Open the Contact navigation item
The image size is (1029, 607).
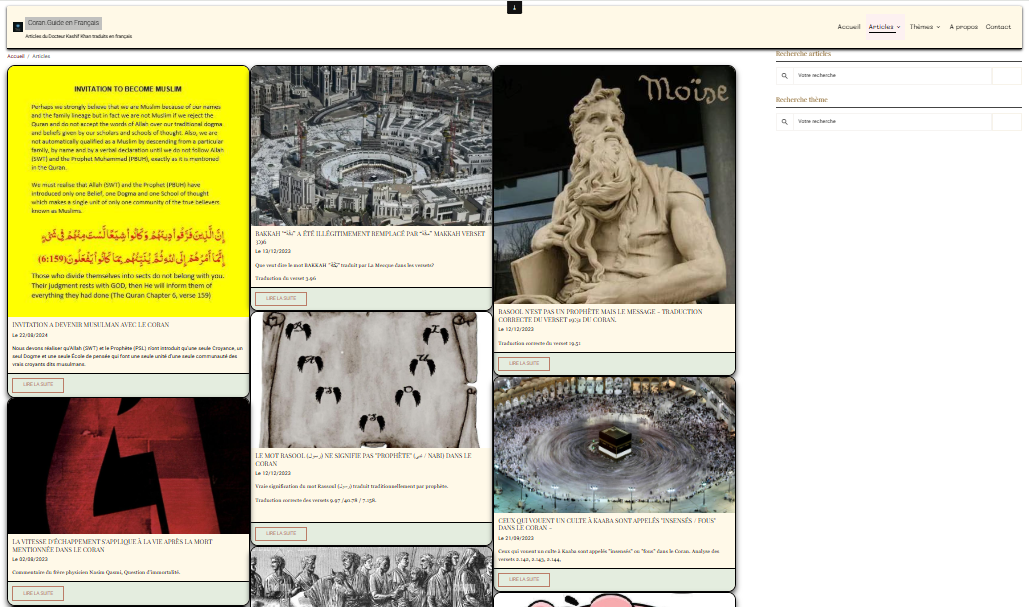(x=998, y=27)
